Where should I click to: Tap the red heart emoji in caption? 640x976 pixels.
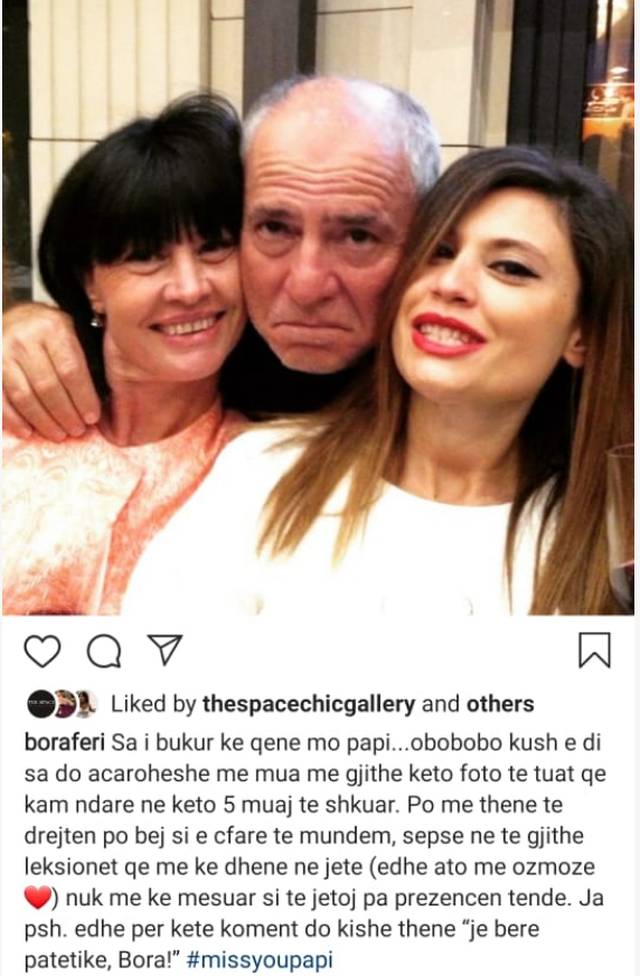pos(37,898)
